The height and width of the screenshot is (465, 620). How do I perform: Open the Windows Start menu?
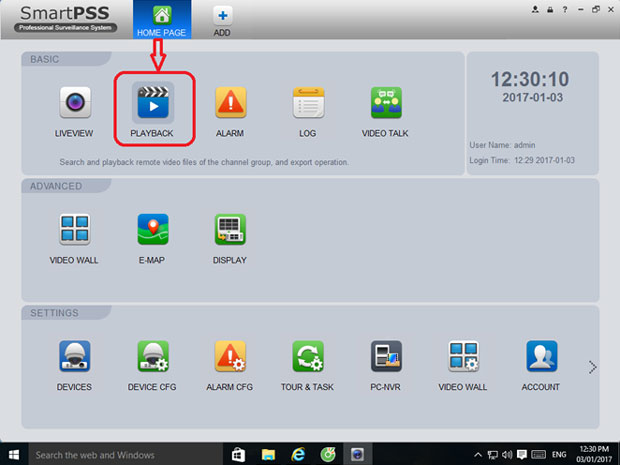click(14, 454)
